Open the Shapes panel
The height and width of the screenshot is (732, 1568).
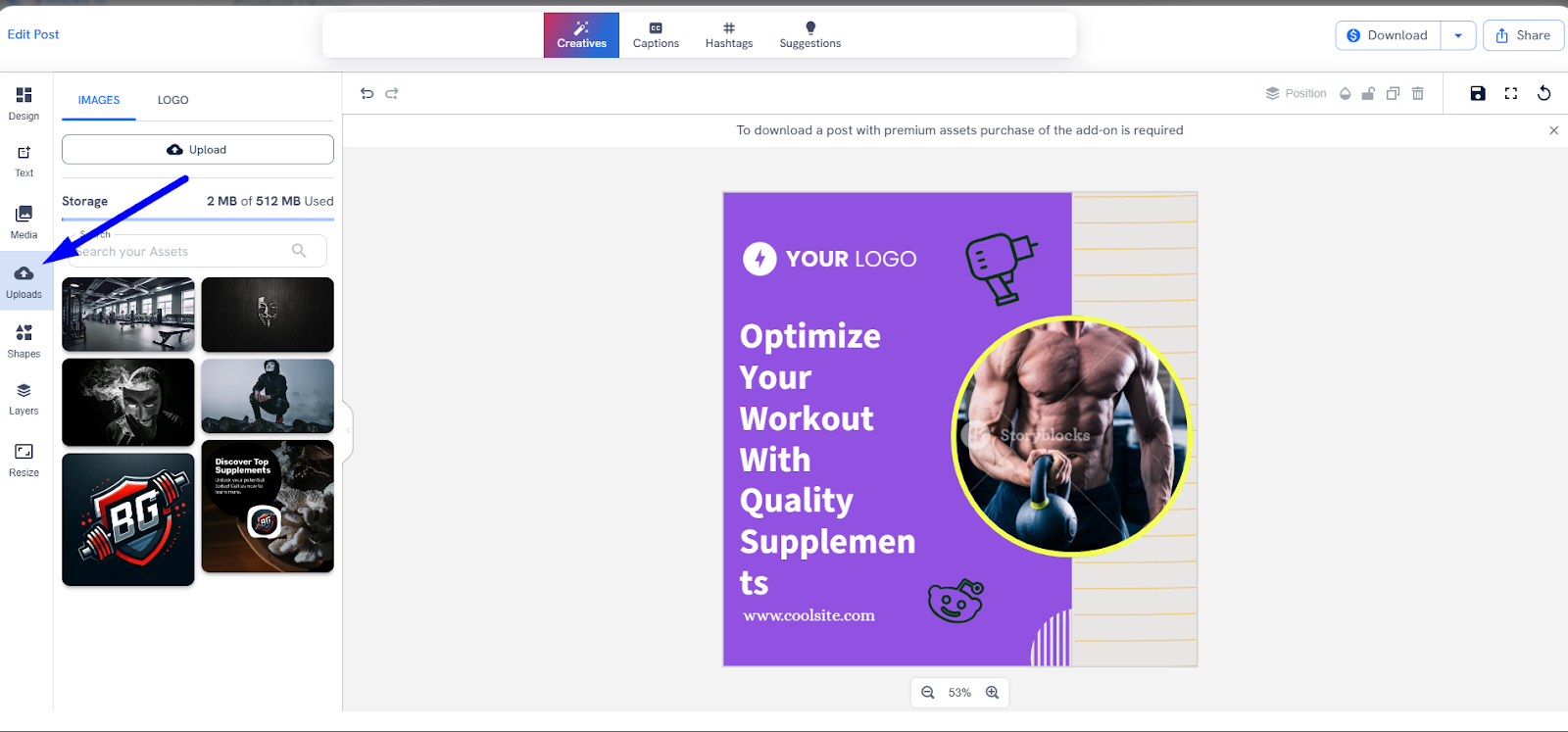(24, 341)
